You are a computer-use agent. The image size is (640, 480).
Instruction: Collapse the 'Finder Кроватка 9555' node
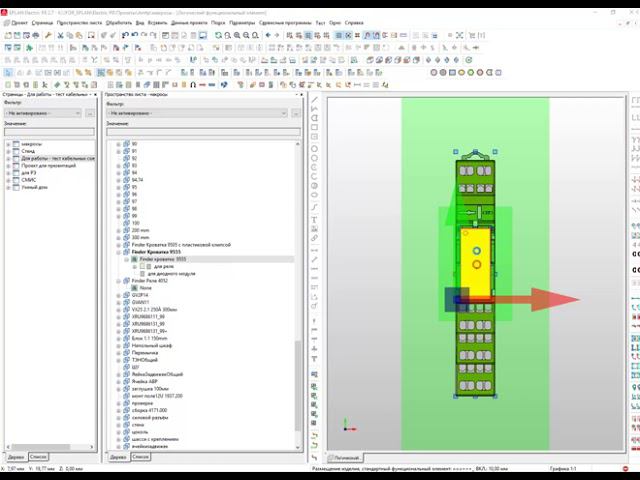point(118,252)
